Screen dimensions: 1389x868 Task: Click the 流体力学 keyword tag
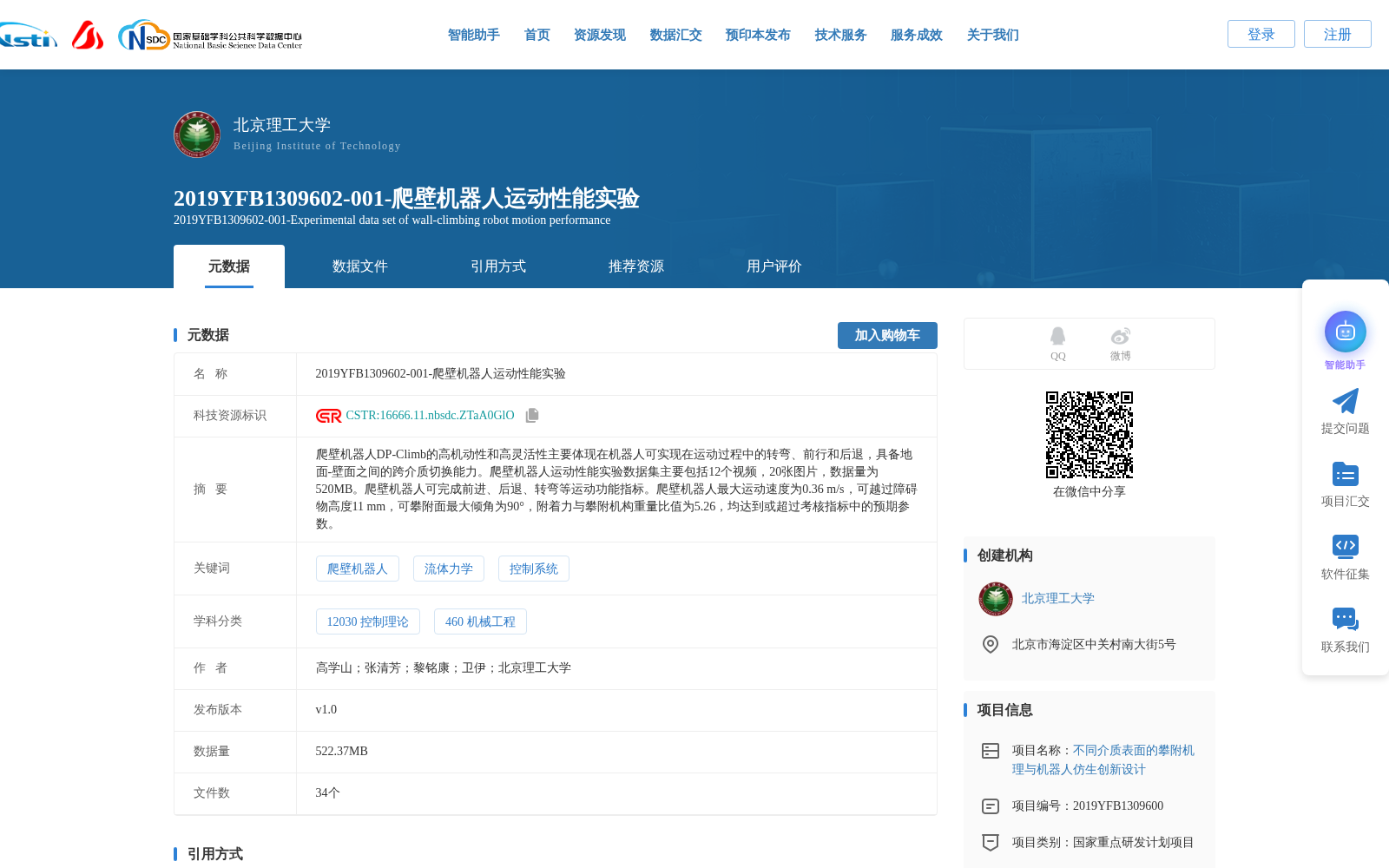click(449, 569)
